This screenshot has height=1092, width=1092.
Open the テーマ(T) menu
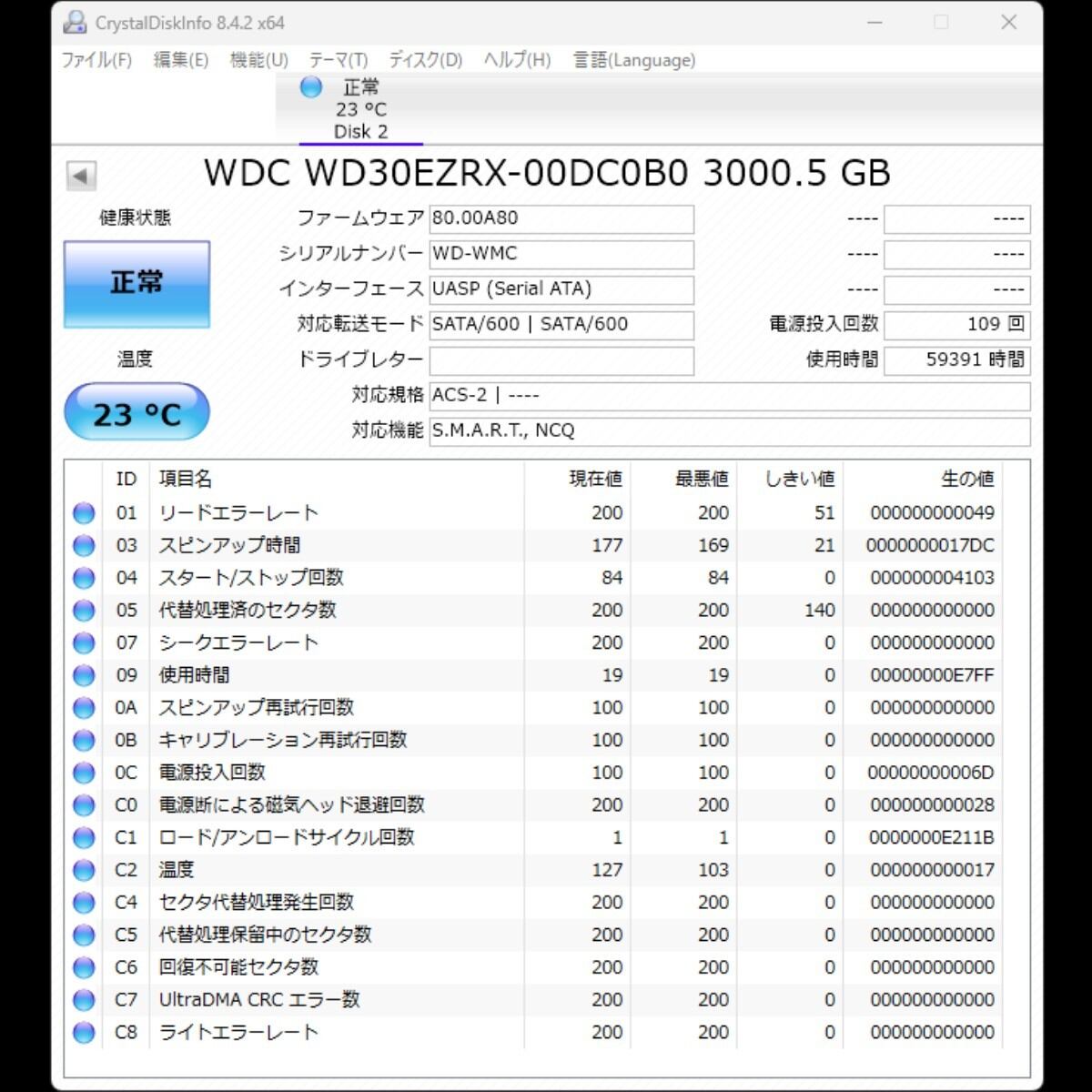coord(339,60)
